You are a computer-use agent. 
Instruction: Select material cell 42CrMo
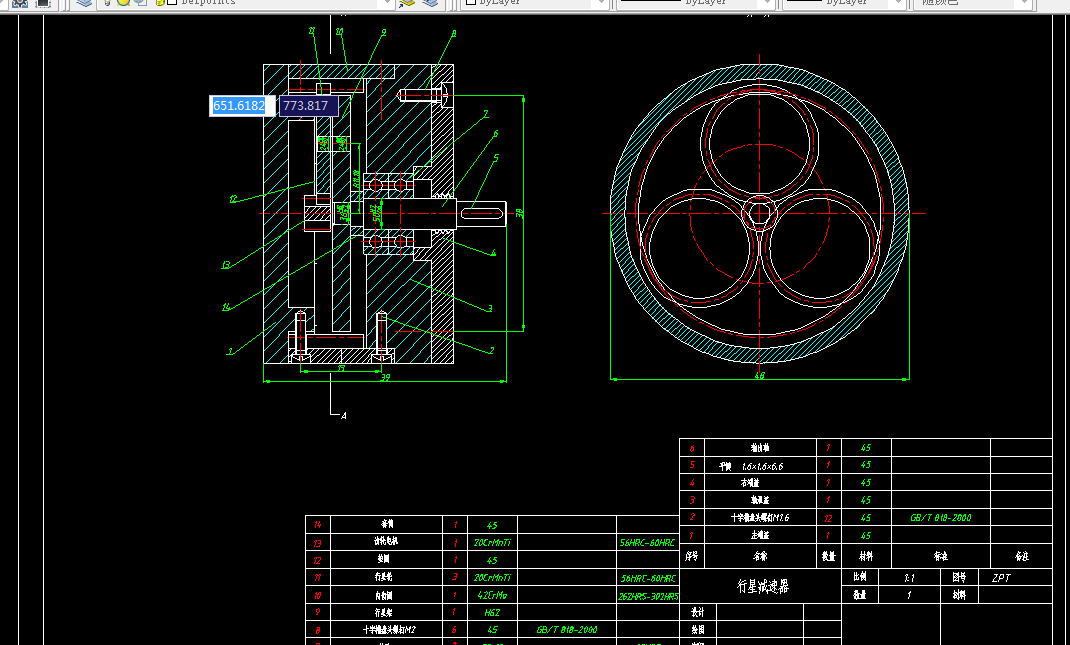tap(492, 595)
